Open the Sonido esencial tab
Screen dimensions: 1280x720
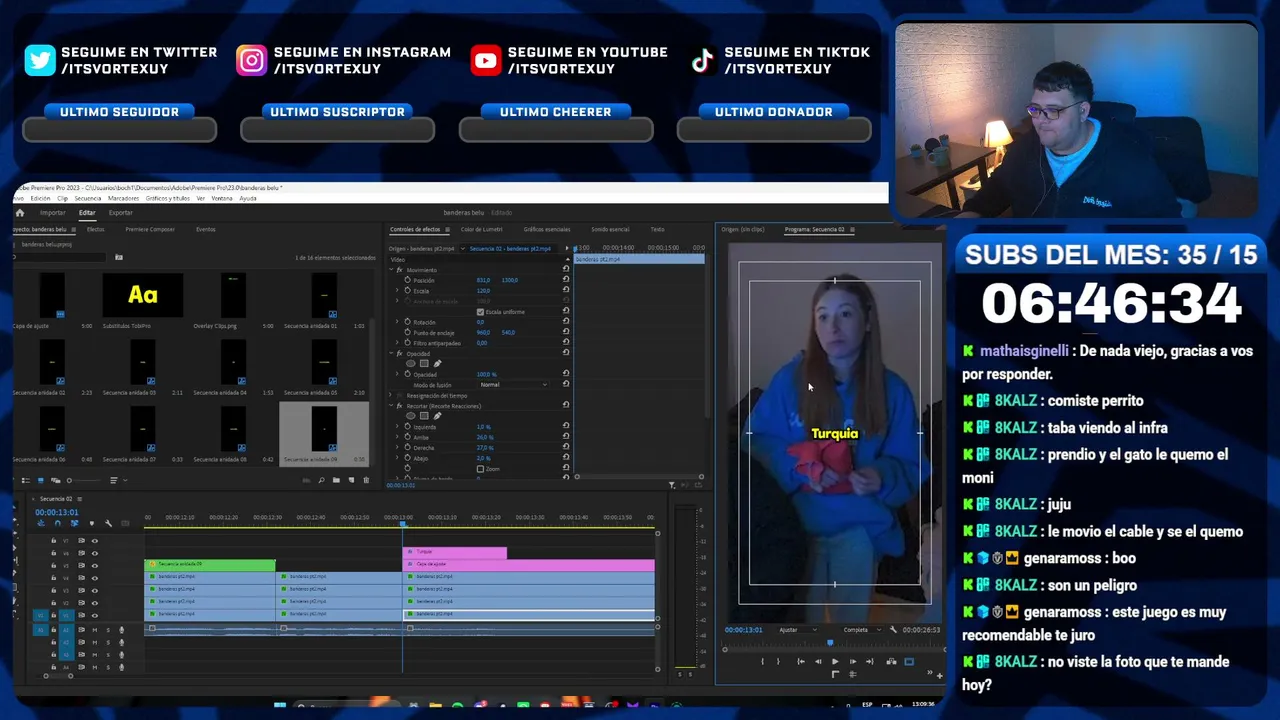tap(610, 230)
